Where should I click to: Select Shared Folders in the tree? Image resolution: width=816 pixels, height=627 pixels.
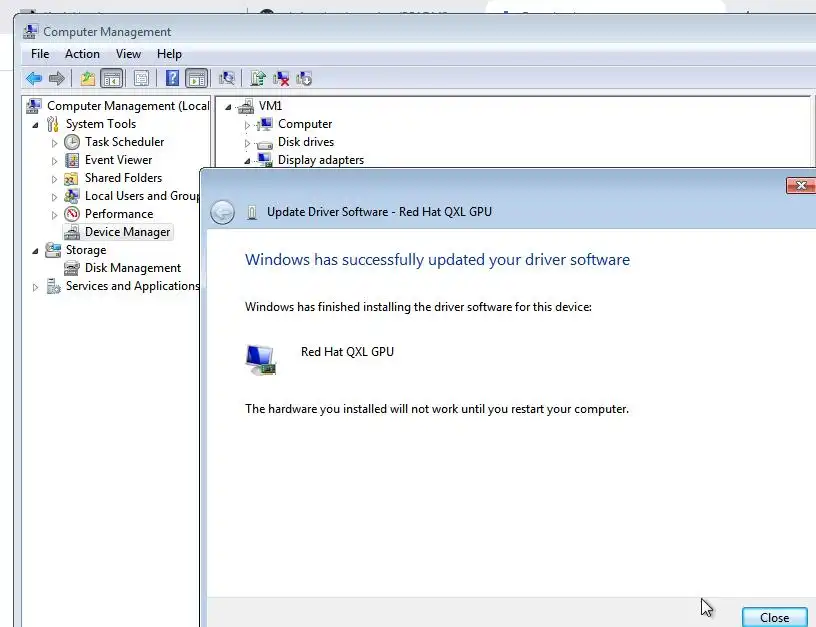123,178
